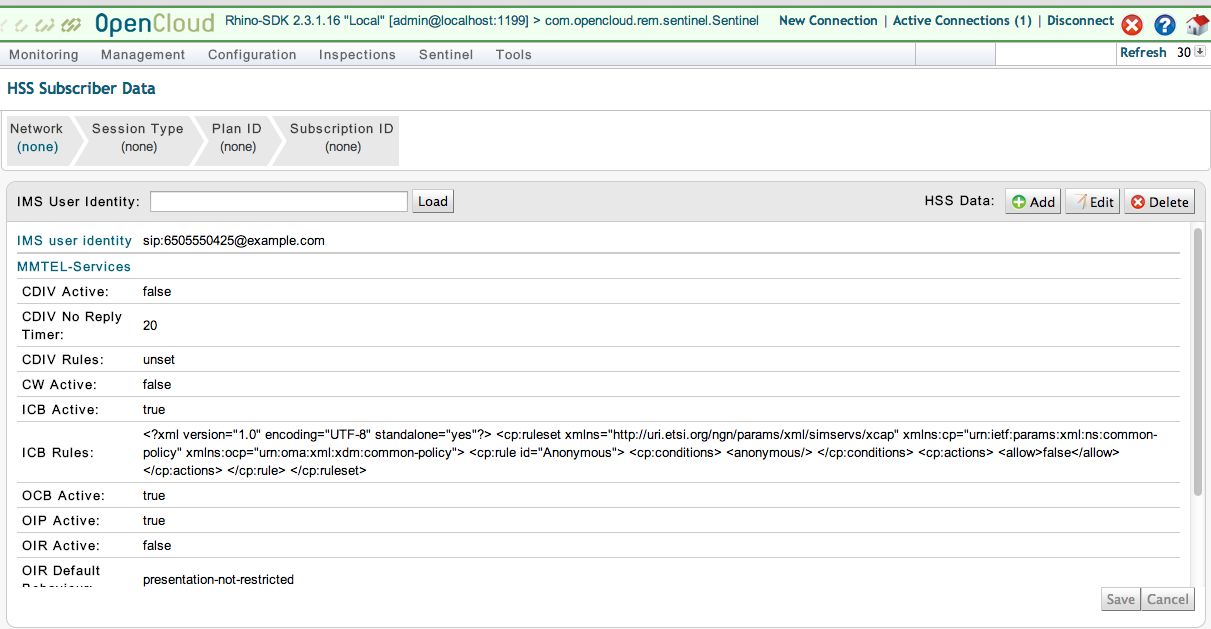Viewport: 1211px width, 629px height.
Task: Open the Monitoring menu
Action: [x=43, y=55]
